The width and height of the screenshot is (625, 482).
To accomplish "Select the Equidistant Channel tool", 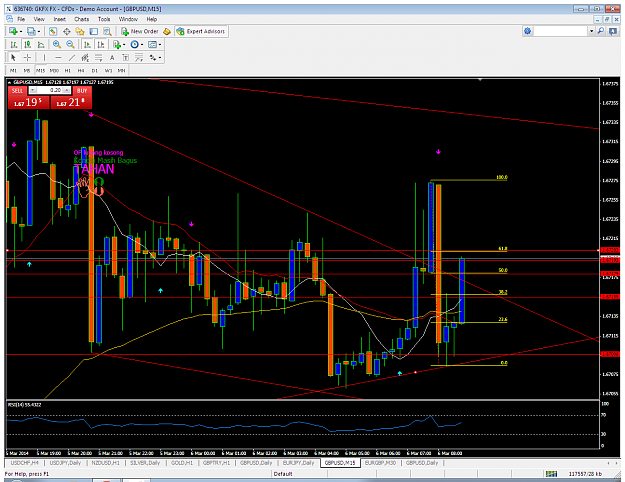I will pyautogui.click(x=85, y=58).
